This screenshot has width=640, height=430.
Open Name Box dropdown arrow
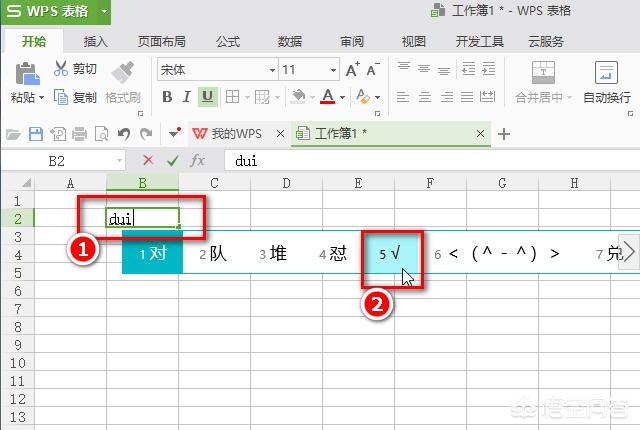click(119, 161)
